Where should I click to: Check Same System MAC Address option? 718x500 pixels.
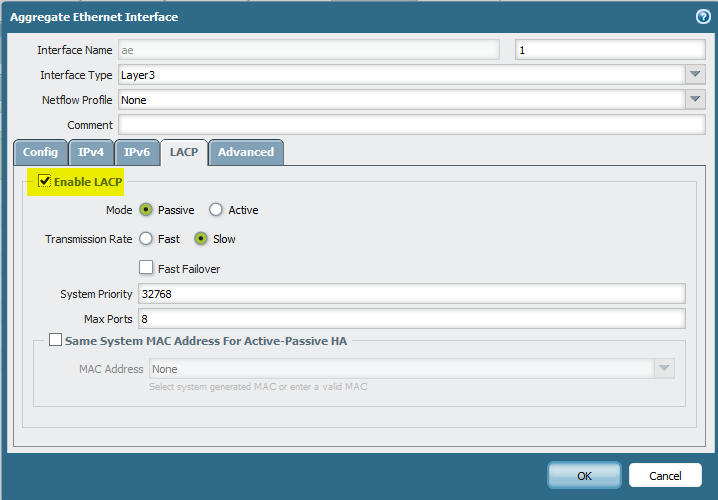(x=55, y=342)
